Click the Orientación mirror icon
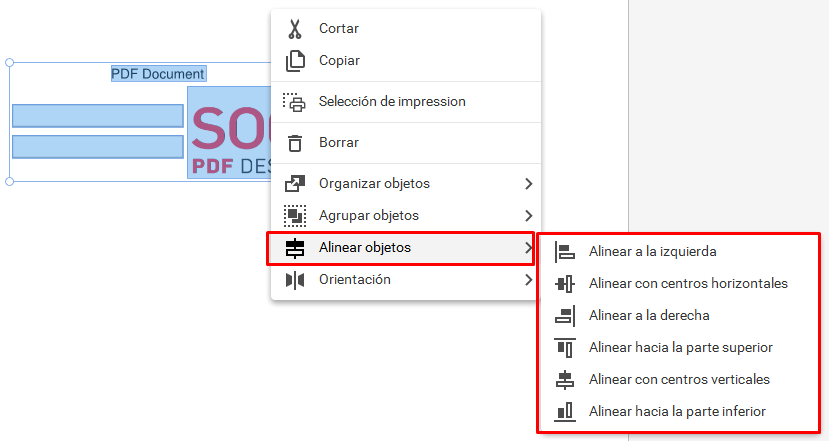 coord(295,280)
